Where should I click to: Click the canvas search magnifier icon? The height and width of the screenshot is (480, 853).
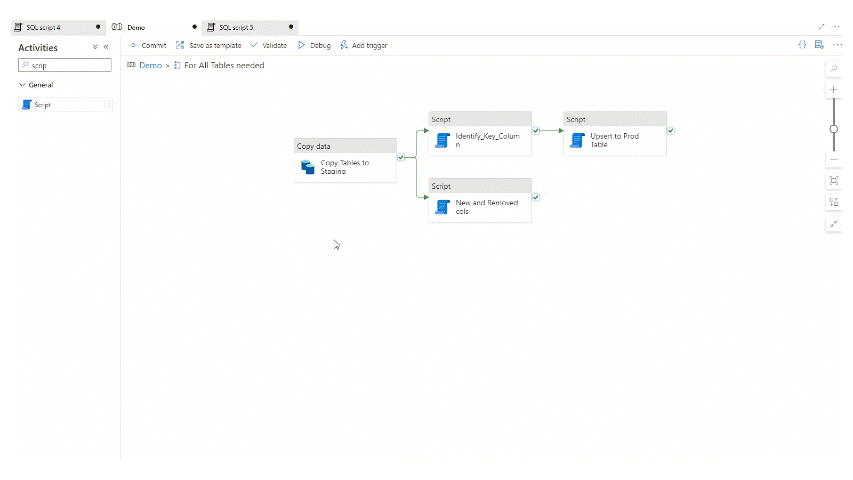pyautogui.click(x=834, y=68)
